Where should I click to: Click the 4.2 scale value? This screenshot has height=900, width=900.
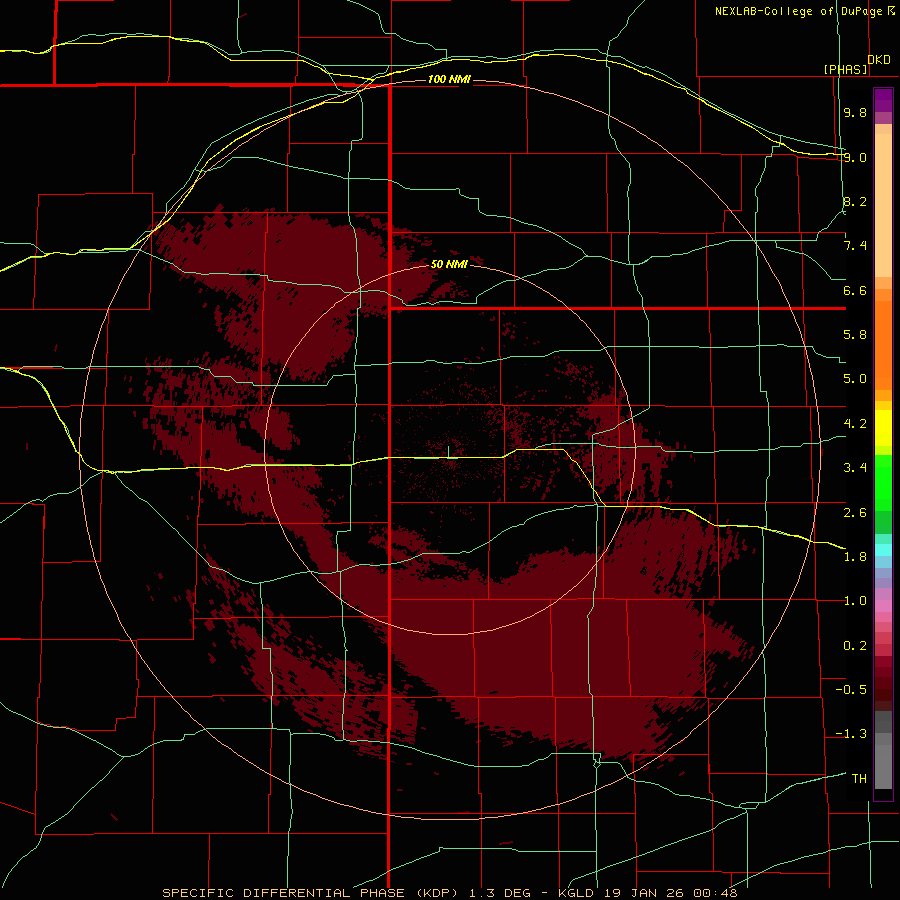pos(855,424)
